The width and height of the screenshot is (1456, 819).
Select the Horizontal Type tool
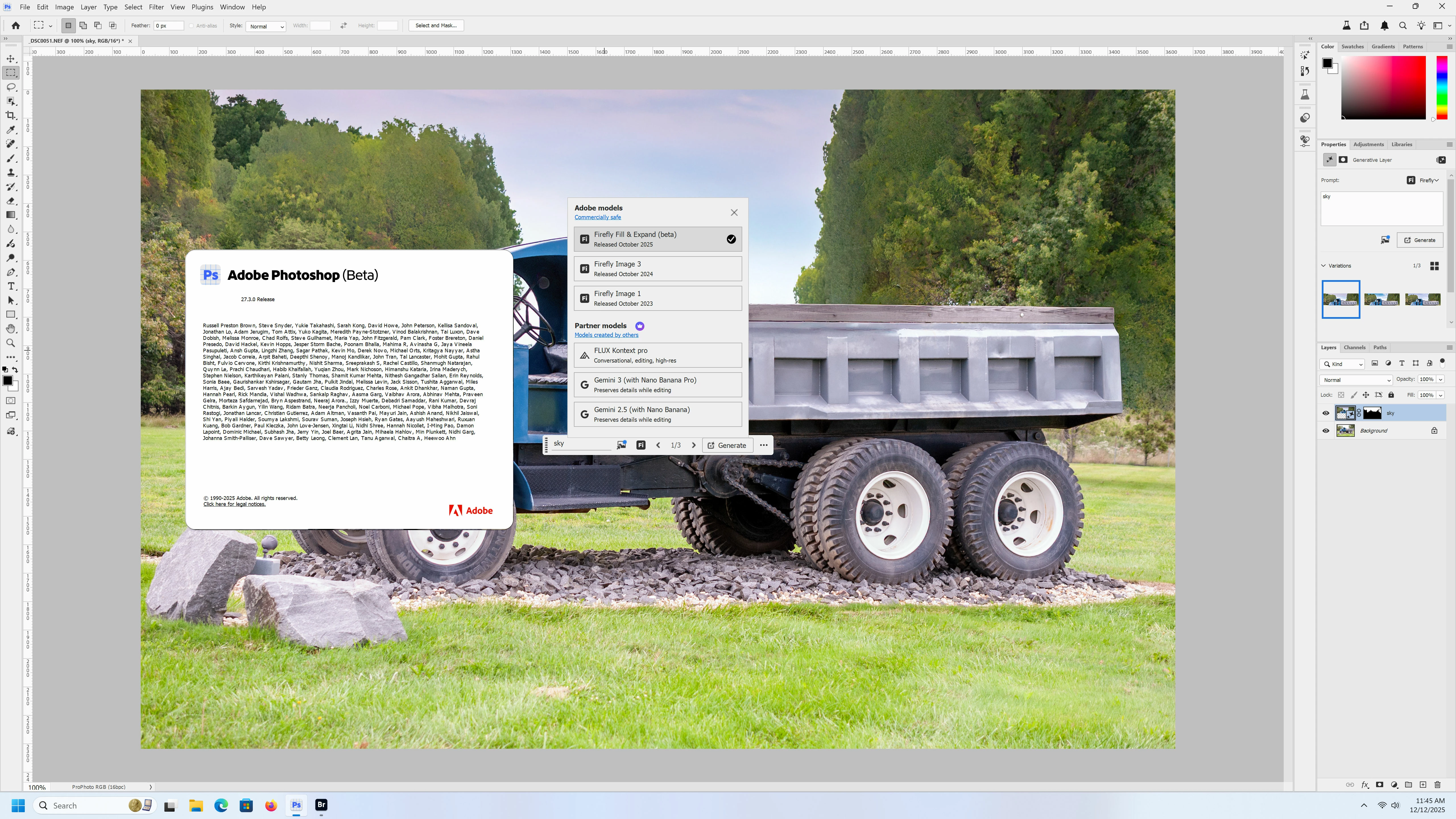(11, 286)
